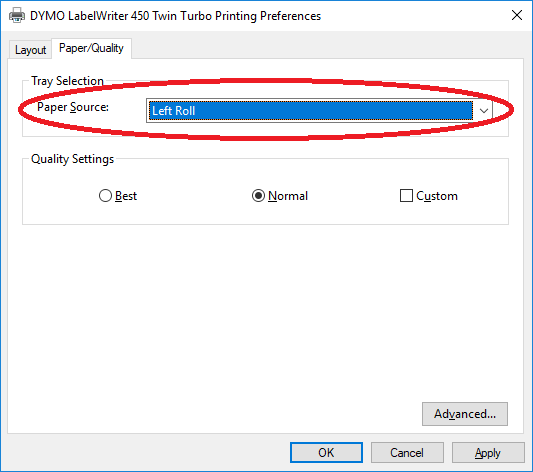Click the Normal label text

(x=288, y=196)
